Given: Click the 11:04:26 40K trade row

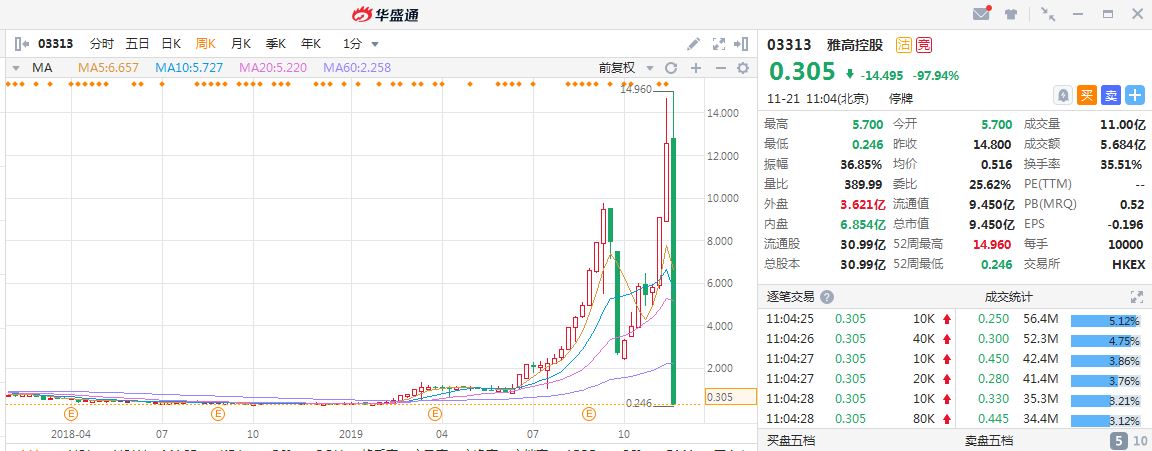Looking at the screenshot, I should click(x=860, y=339).
